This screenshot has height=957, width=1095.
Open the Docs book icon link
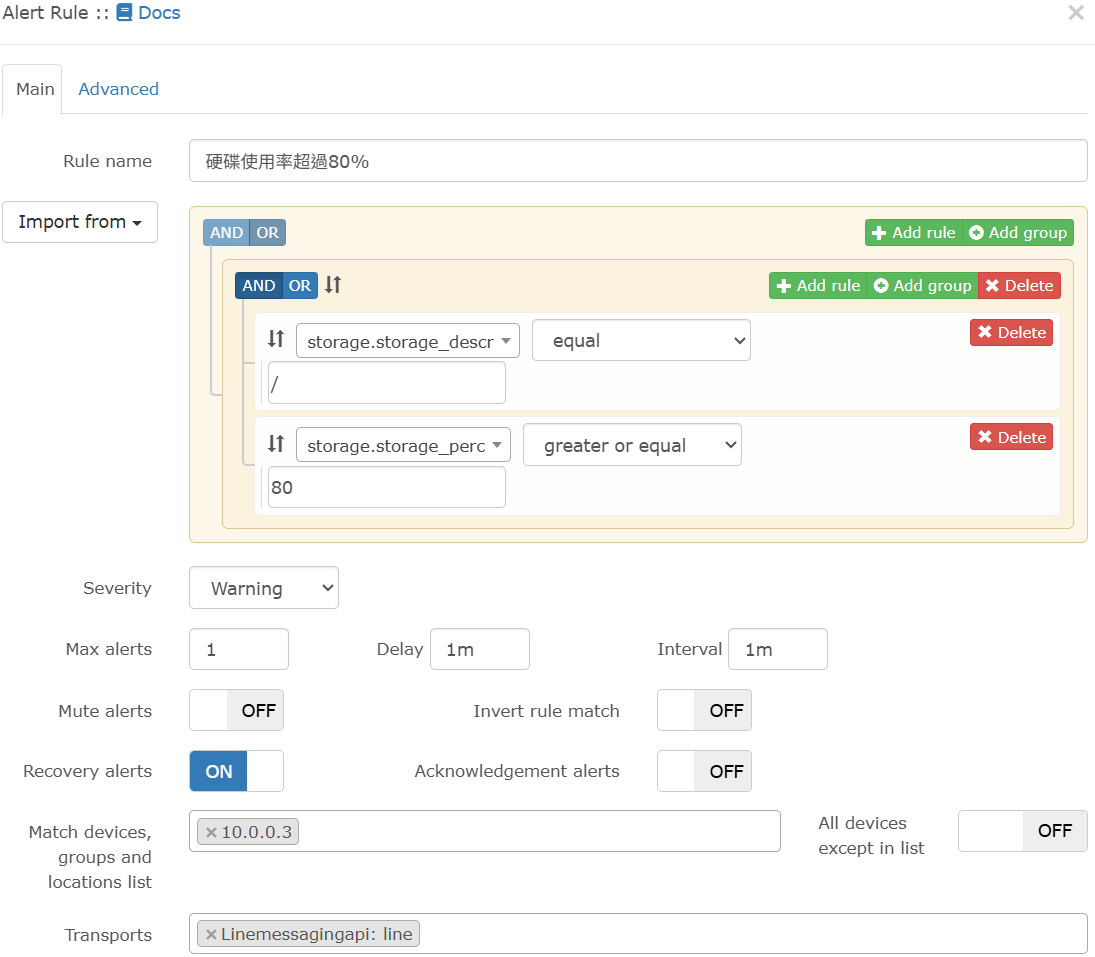coord(125,13)
